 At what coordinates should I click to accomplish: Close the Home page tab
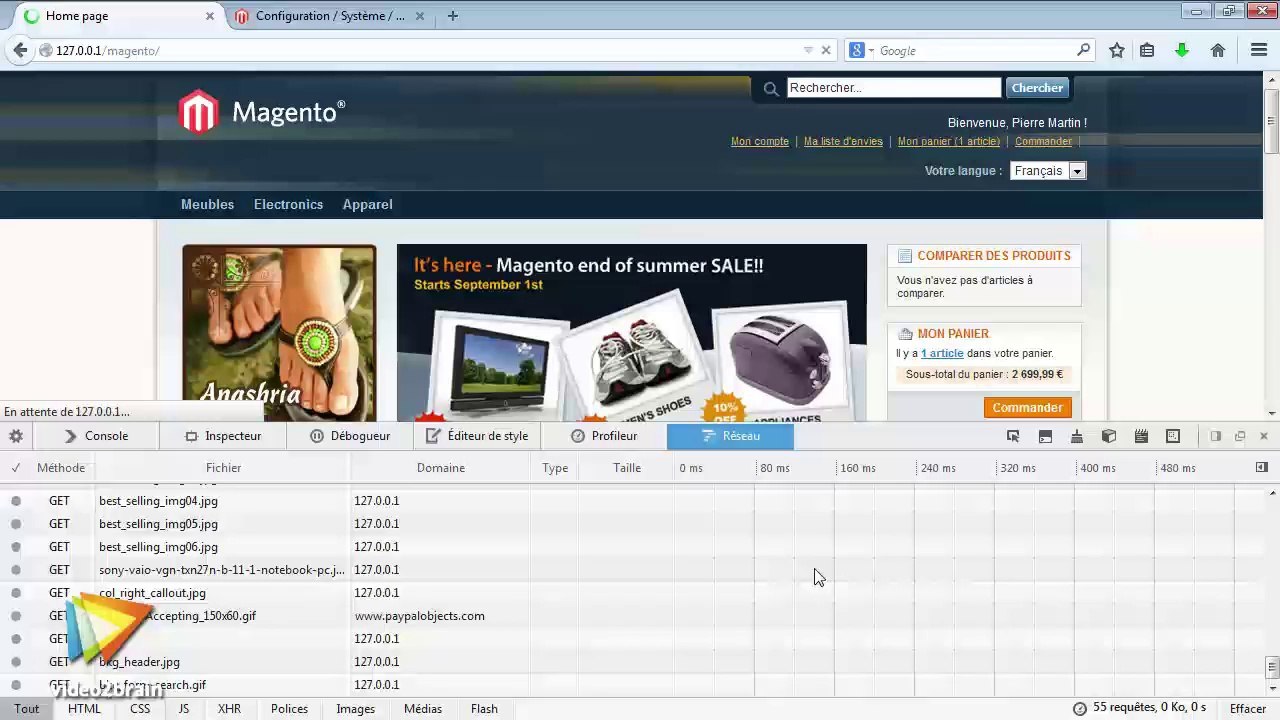[x=210, y=16]
